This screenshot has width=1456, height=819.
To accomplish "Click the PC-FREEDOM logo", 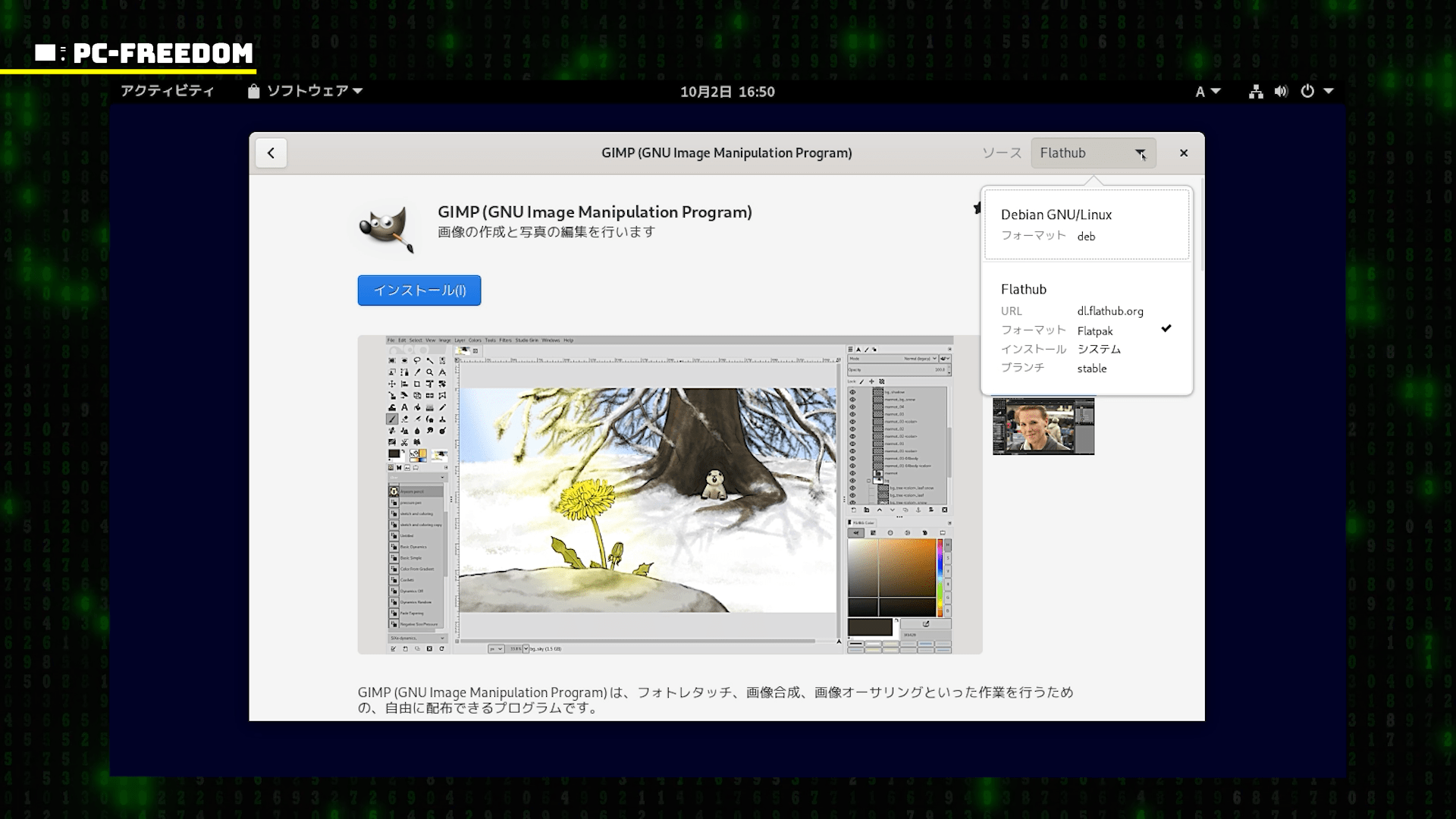I will coord(144,53).
